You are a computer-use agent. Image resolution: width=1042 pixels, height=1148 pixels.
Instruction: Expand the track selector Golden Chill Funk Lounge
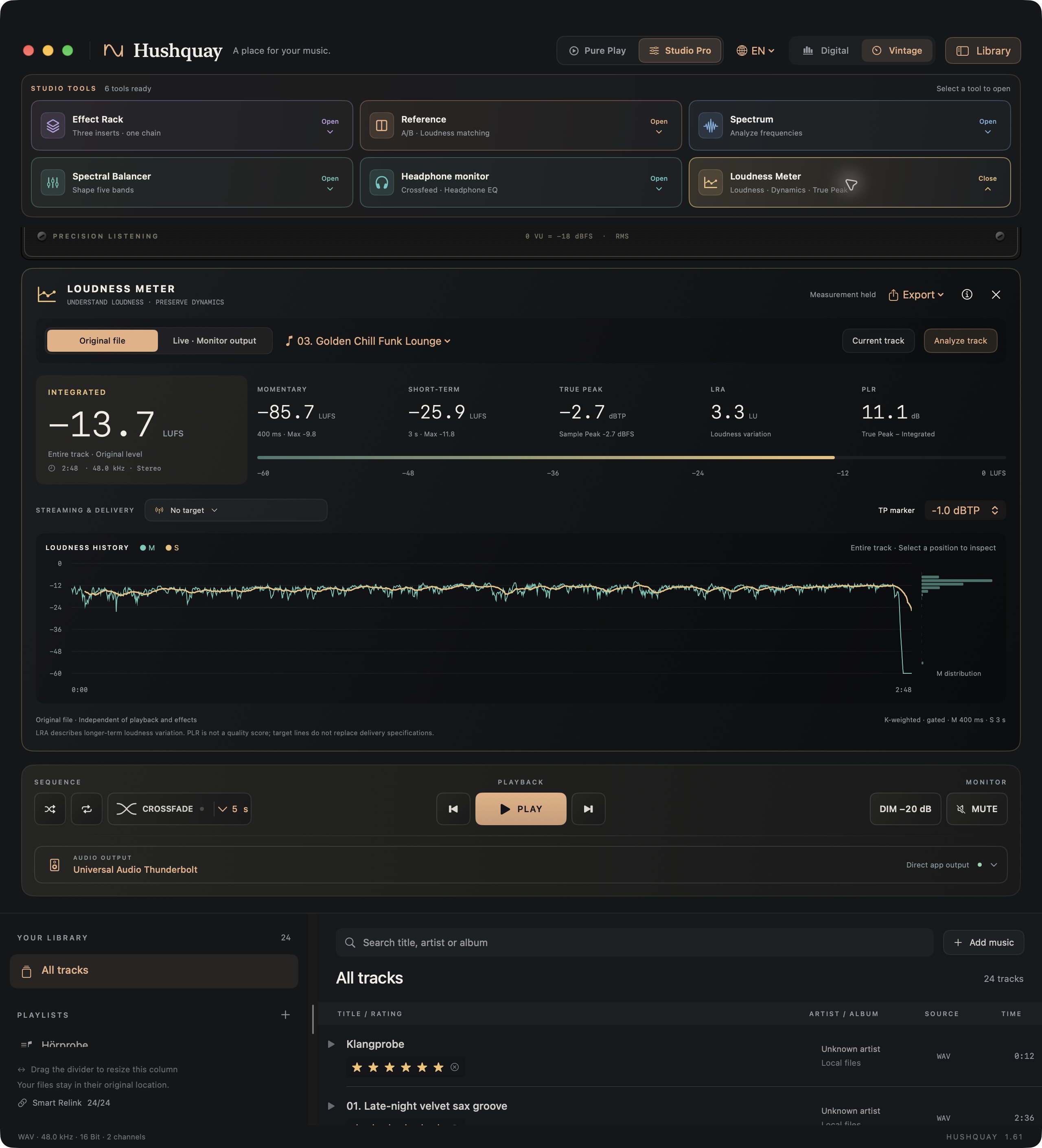pos(368,340)
